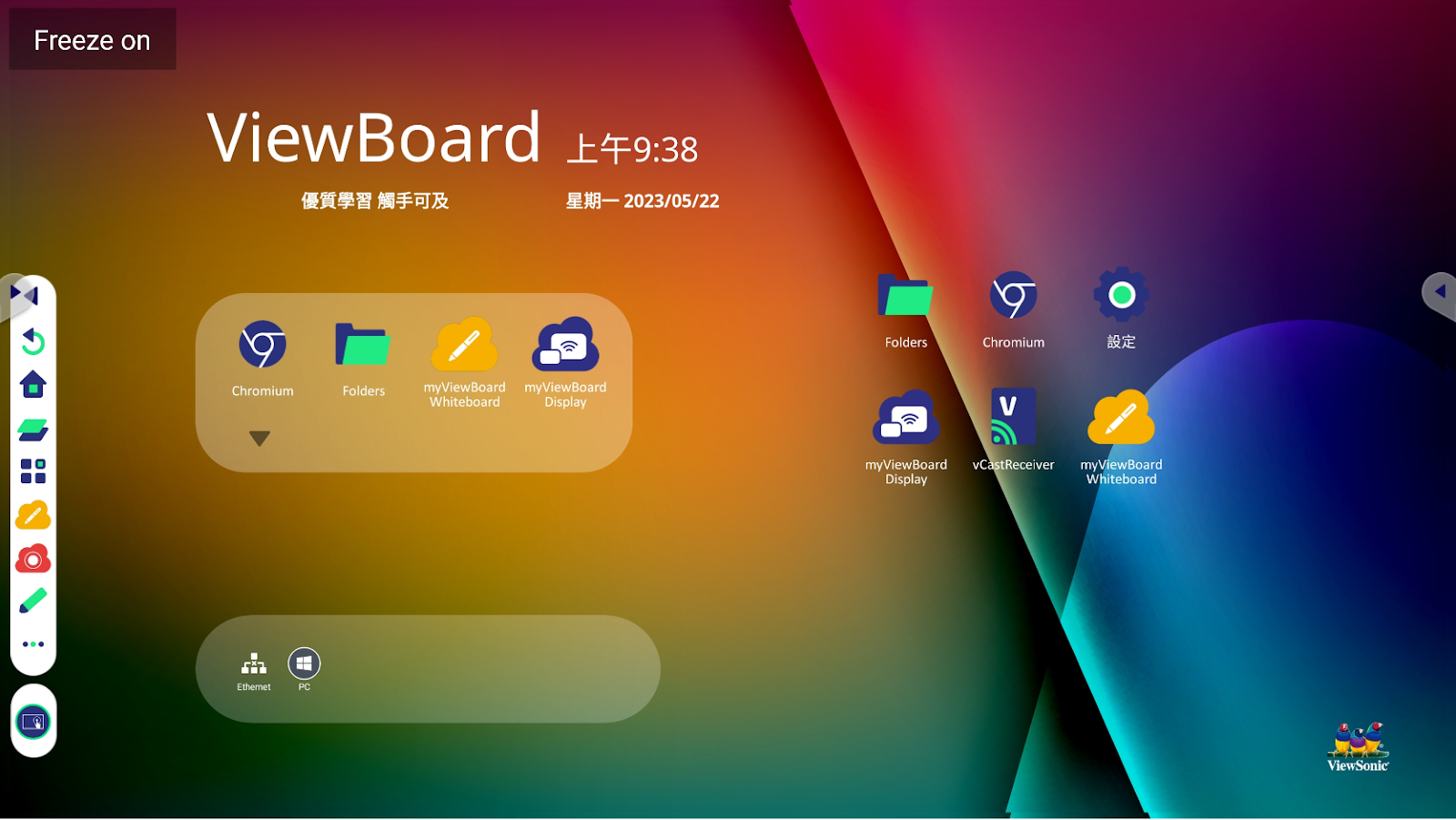Open recent apps in side toolbar
The height and width of the screenshot is (820, 1456).
33,429
